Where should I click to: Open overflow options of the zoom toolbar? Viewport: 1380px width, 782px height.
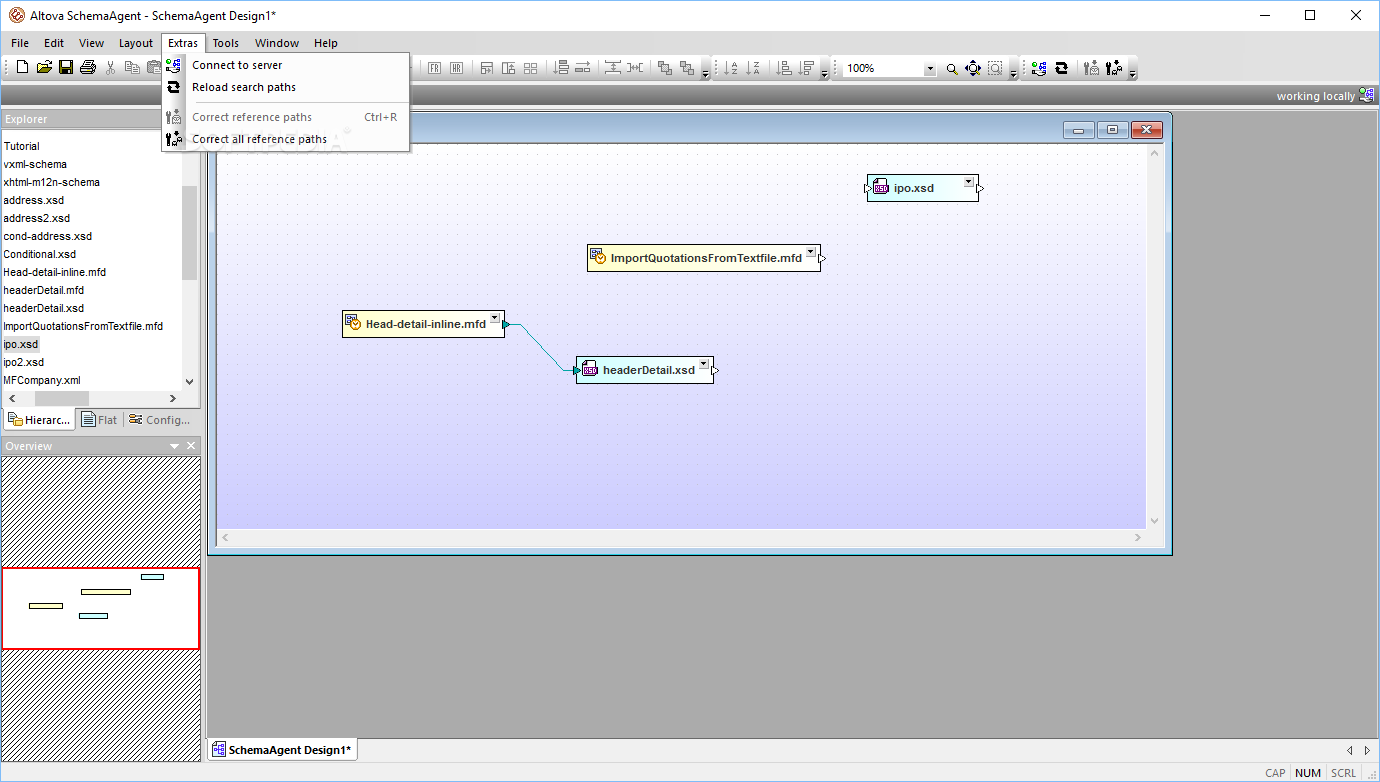[1014, 73]
